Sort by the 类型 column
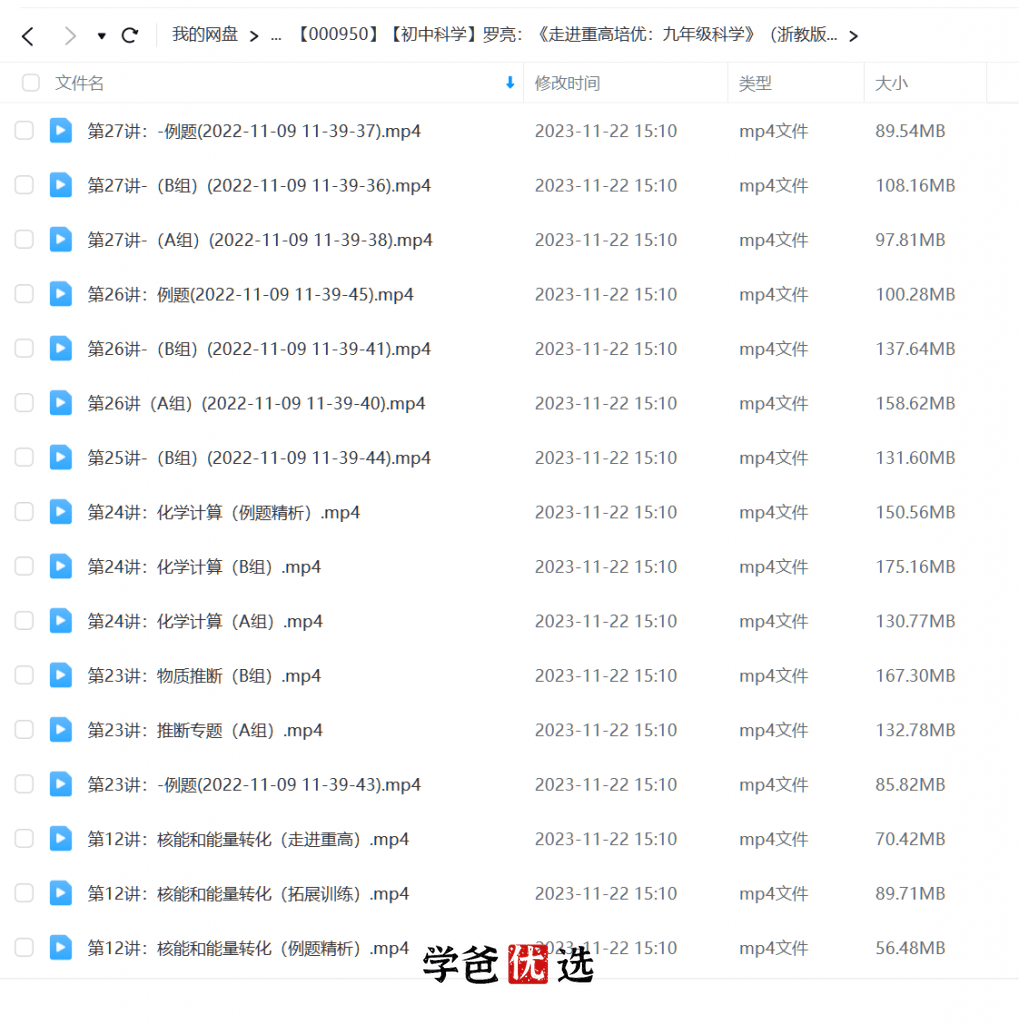 click(755, 83)
